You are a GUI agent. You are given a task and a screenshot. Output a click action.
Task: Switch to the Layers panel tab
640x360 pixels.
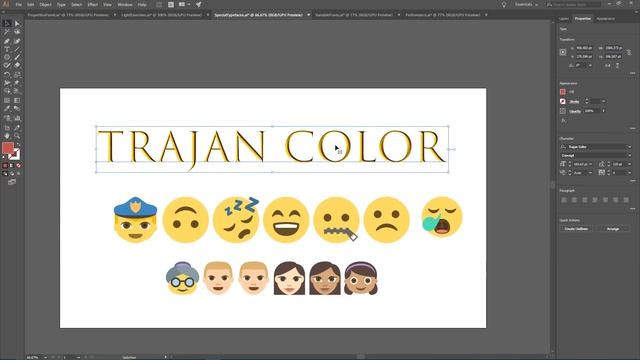pos(564,19)
